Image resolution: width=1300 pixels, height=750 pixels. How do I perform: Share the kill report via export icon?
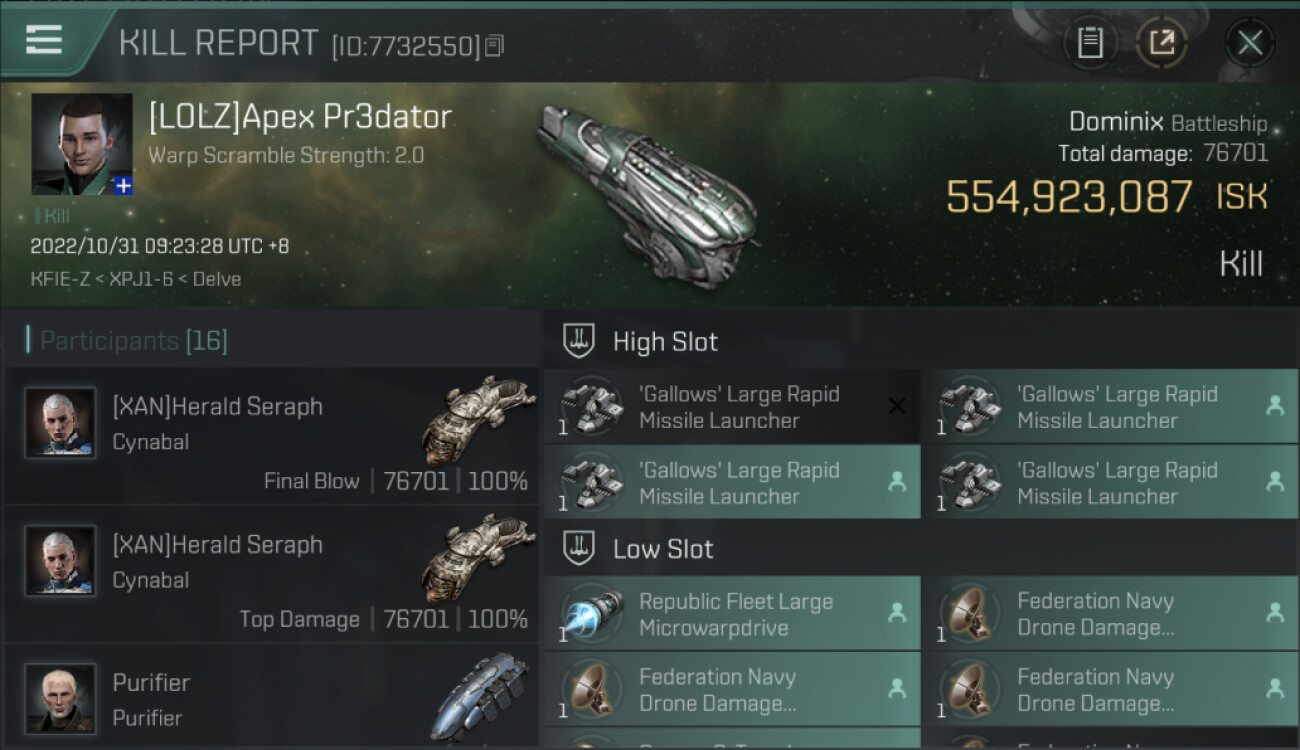(1162, 43)
